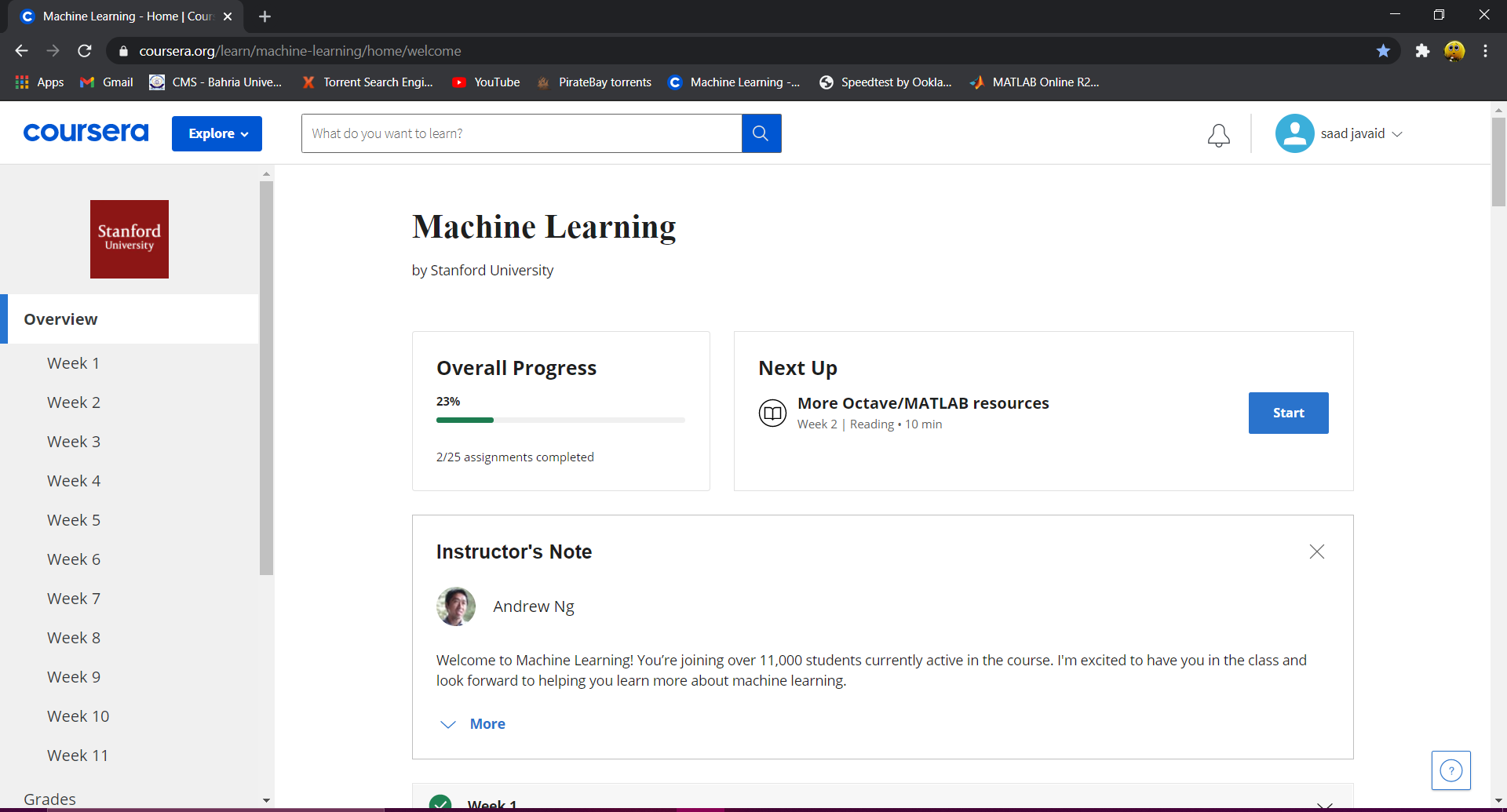Close the Machine Learning browser tab

pyautogui.click(x=228, y=16)
